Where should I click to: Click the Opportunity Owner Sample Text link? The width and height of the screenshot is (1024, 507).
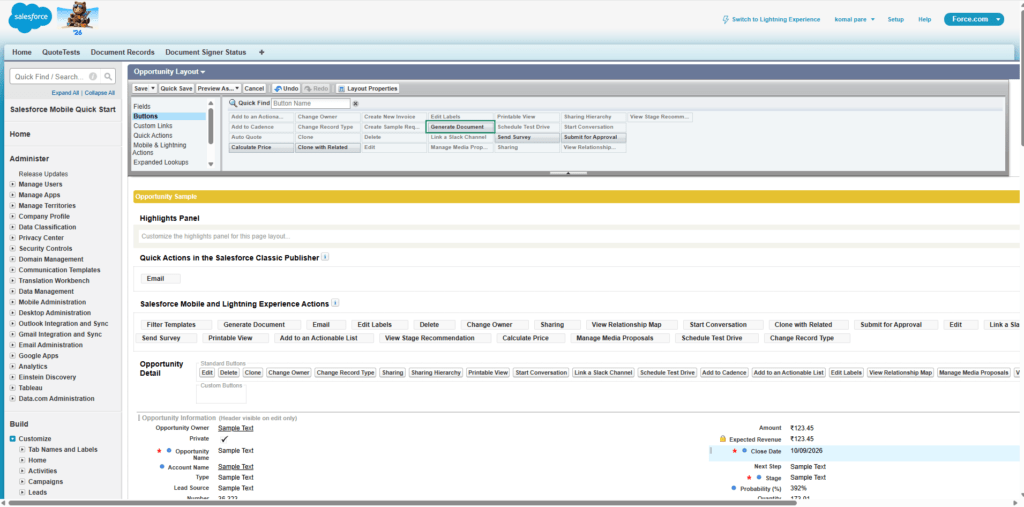[x=236, y=428]
